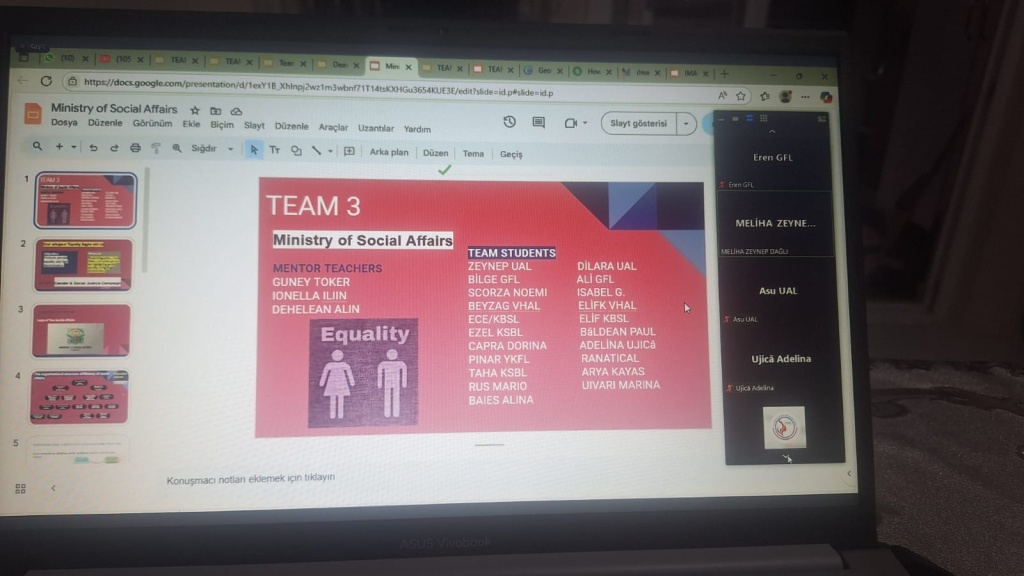The height and width of the screenshot is (576, 1024).
Task: Redo the last action
Action: point(114,148)
